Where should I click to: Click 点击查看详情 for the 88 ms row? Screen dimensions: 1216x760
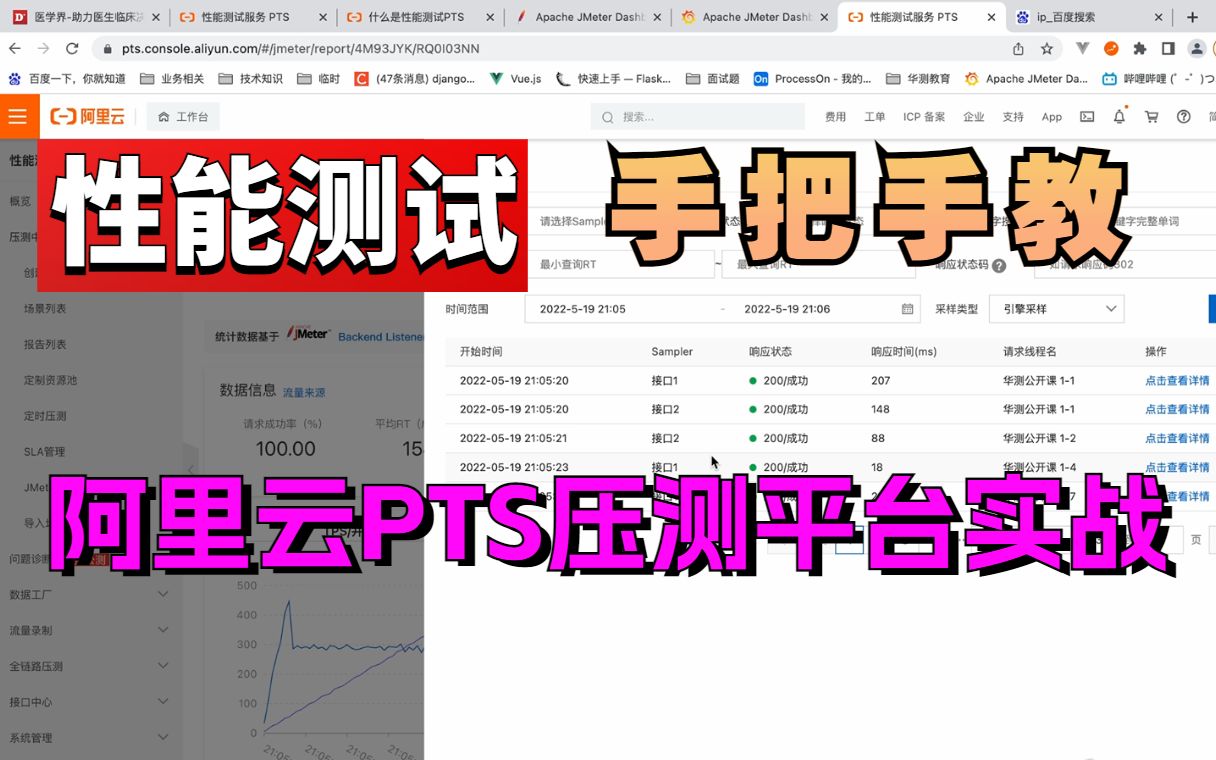pyautogui.click(x=1177, y=438)
